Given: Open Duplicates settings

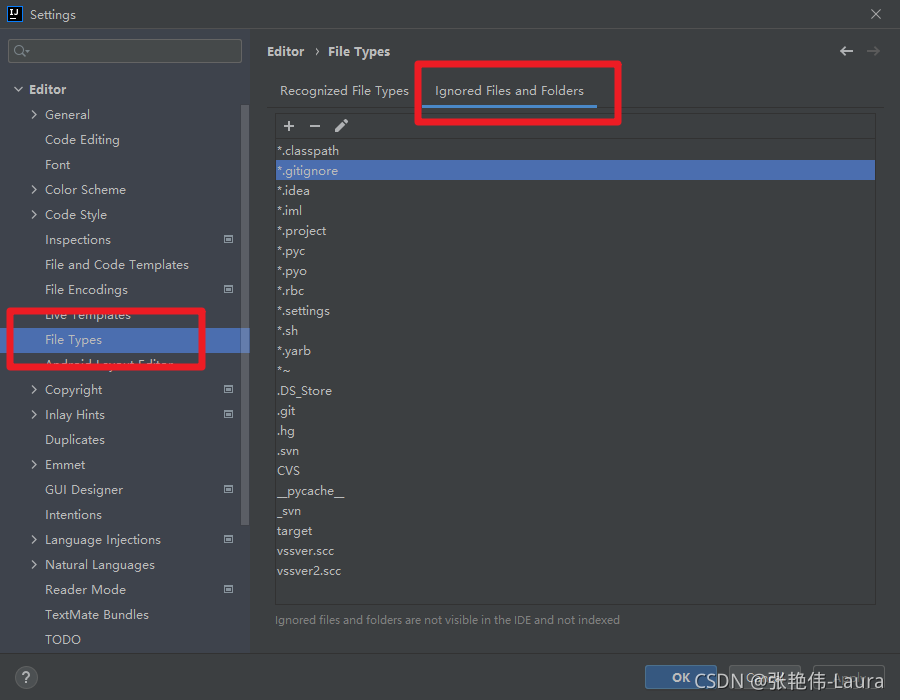Looking at the screenshot, I should coord(75,440).
